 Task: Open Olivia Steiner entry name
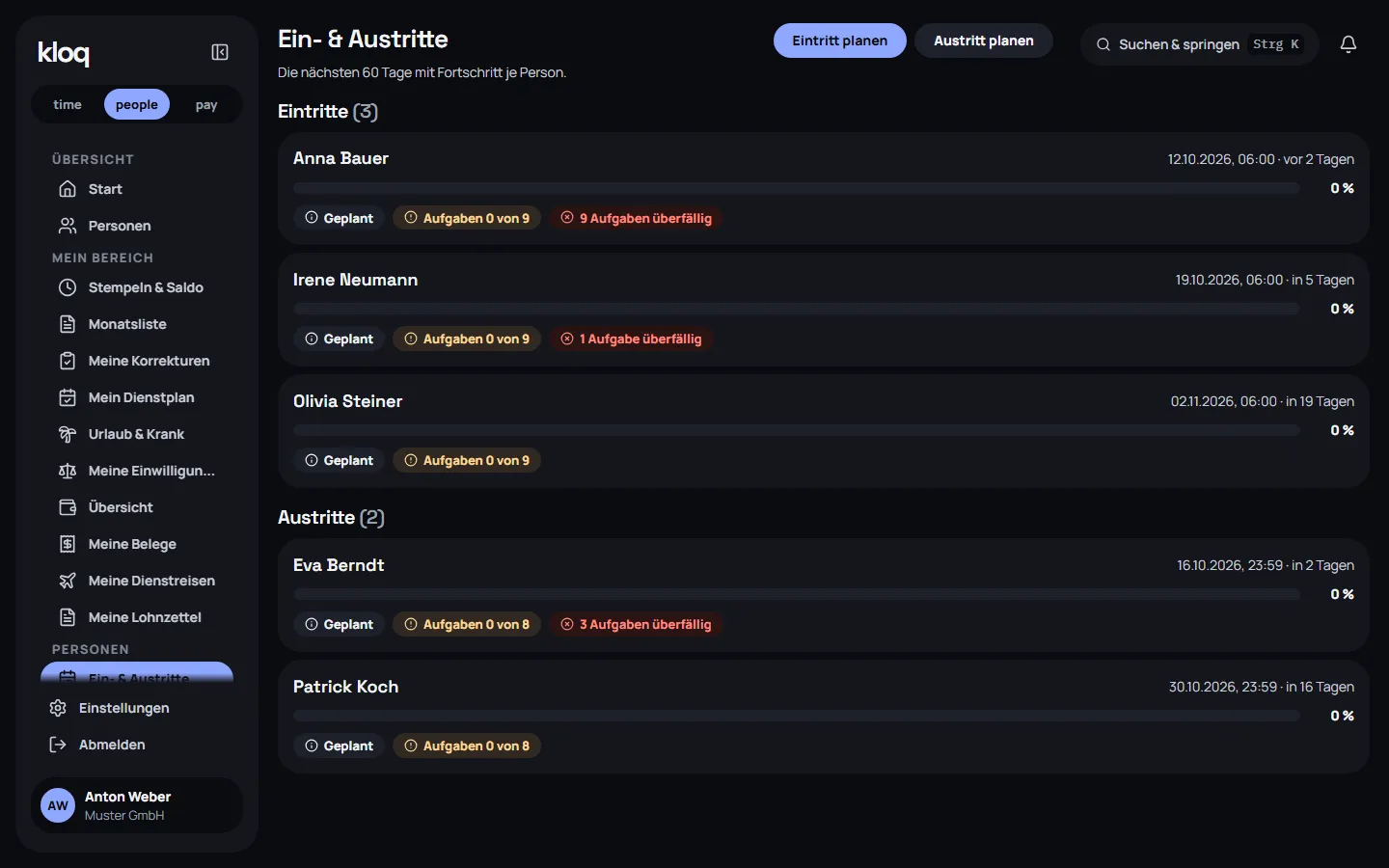point(347,401)
